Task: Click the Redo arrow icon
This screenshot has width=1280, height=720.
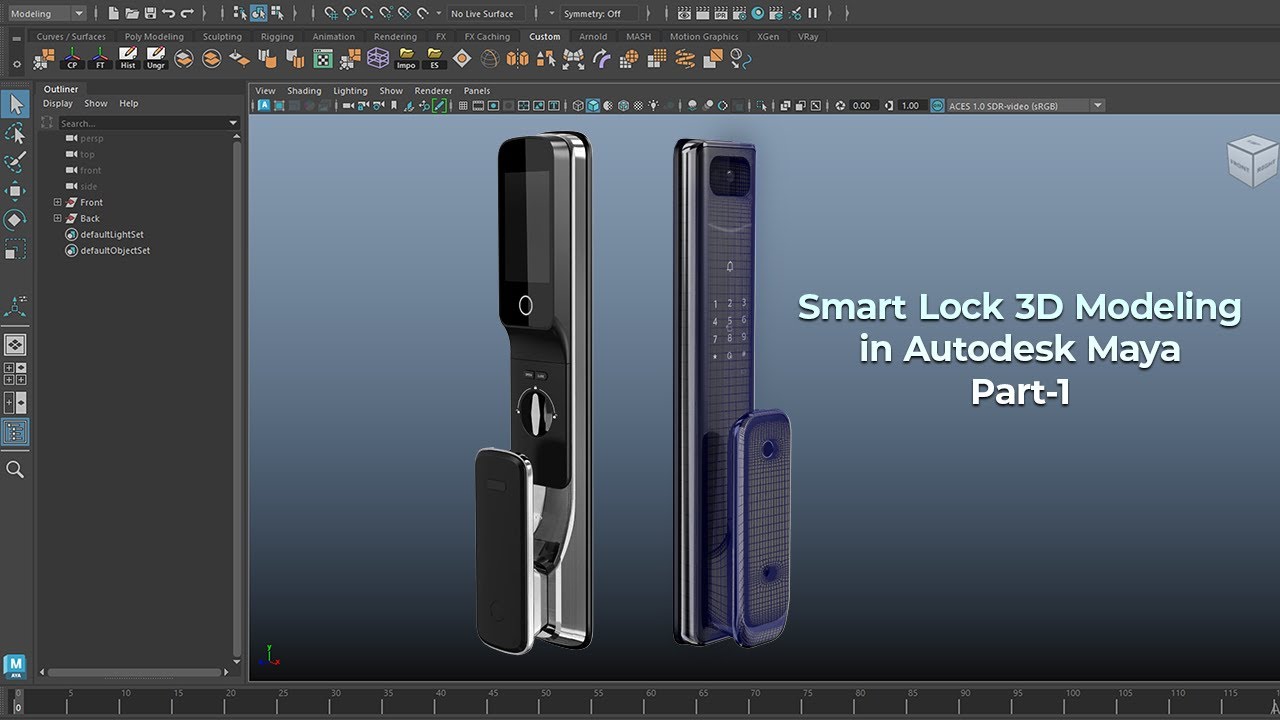Action: tap(187, 13)
